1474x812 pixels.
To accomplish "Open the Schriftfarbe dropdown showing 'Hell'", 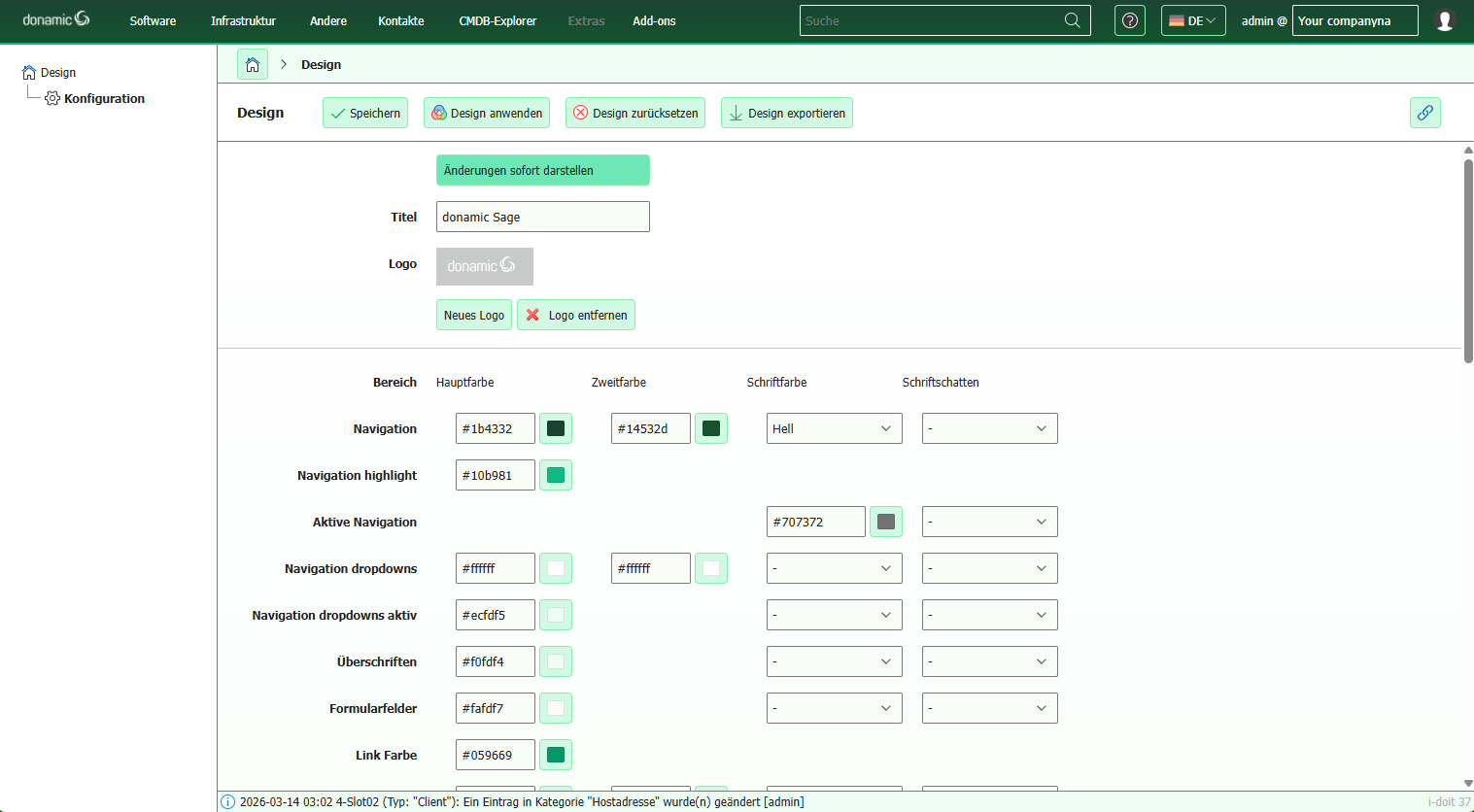I will (x=834, y=427).
